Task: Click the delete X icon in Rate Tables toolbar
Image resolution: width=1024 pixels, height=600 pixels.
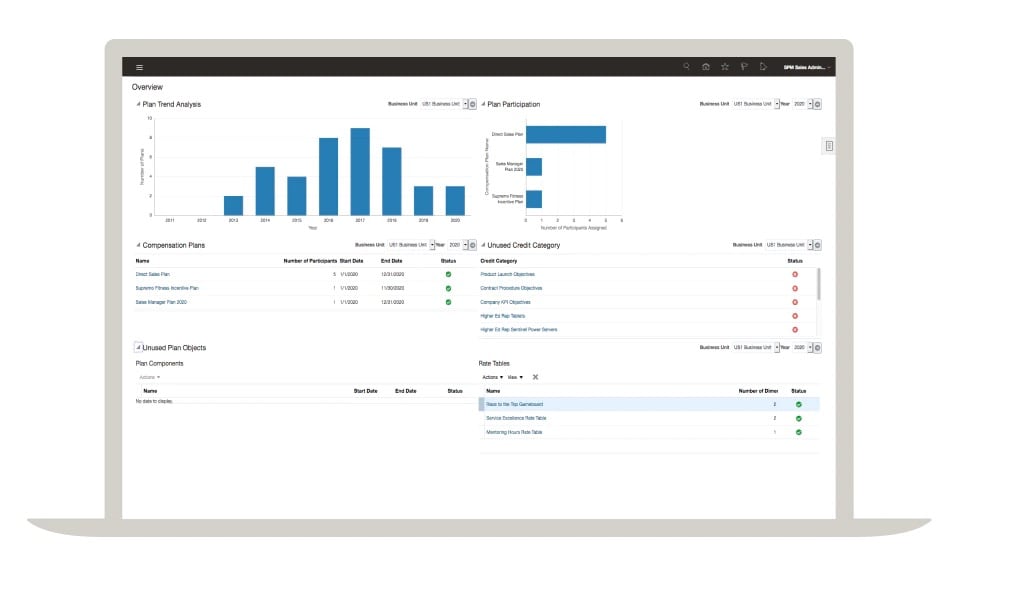Action: pos(535,377)
